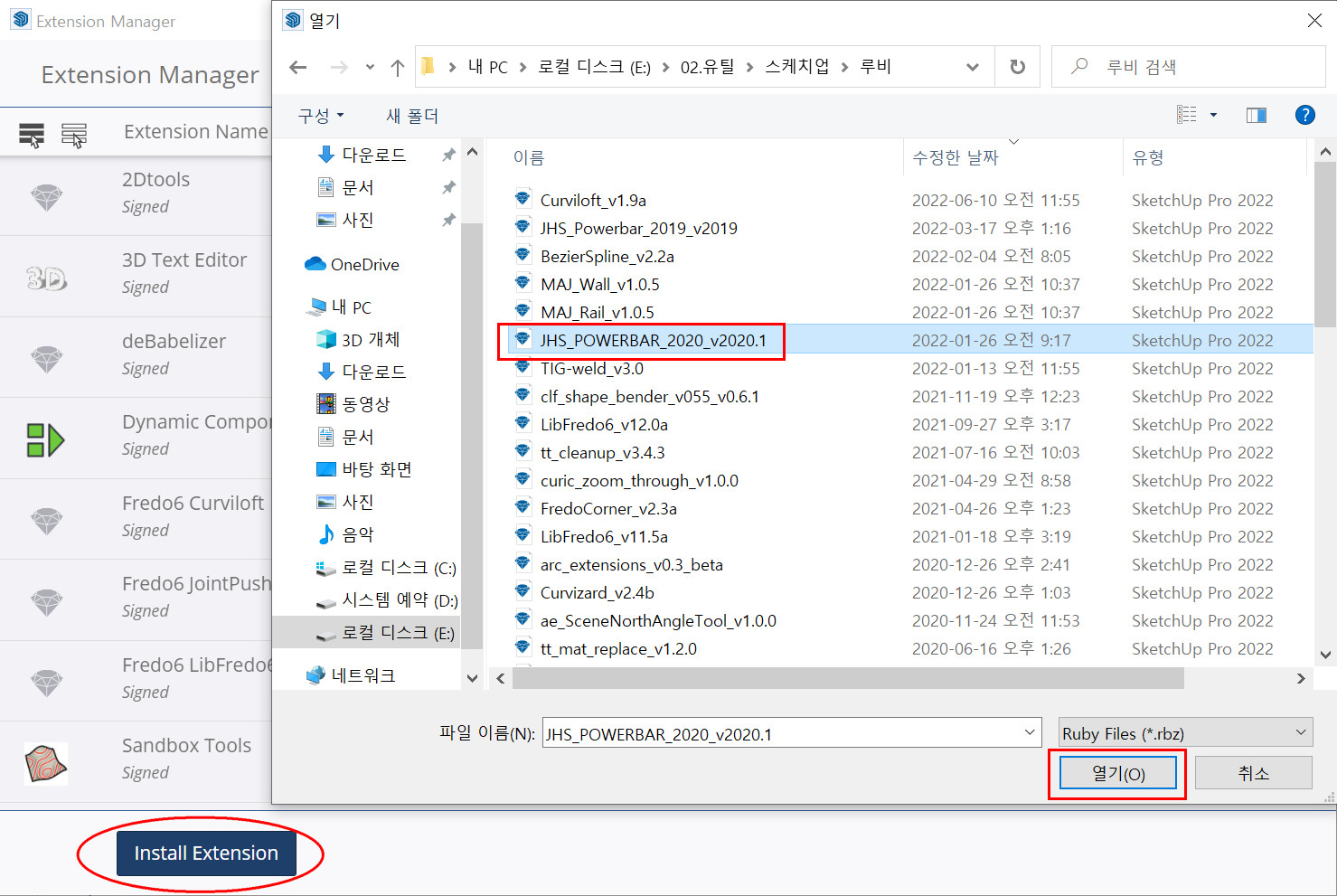The height and width of the screenshot is (896, 1337).
Task: Select 로컬 디스크 (E:) in sidebar
Action: pos(366,632)
